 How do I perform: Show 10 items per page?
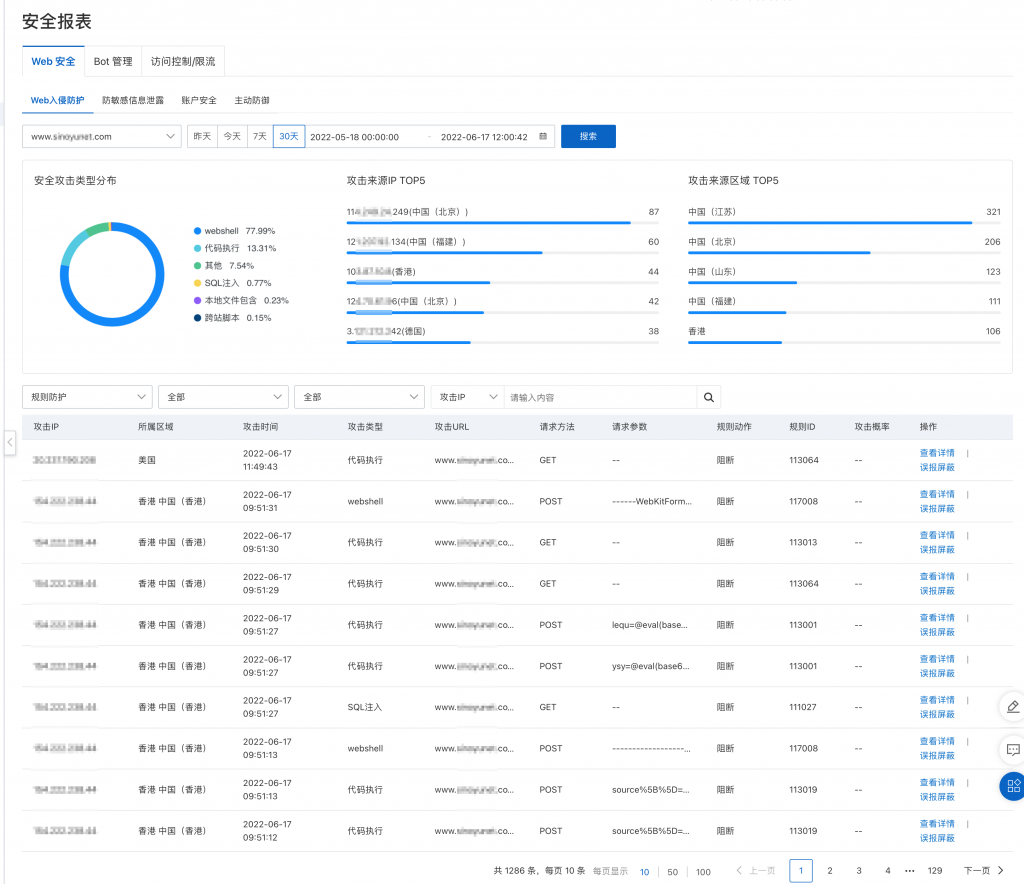tap(645, 872)
